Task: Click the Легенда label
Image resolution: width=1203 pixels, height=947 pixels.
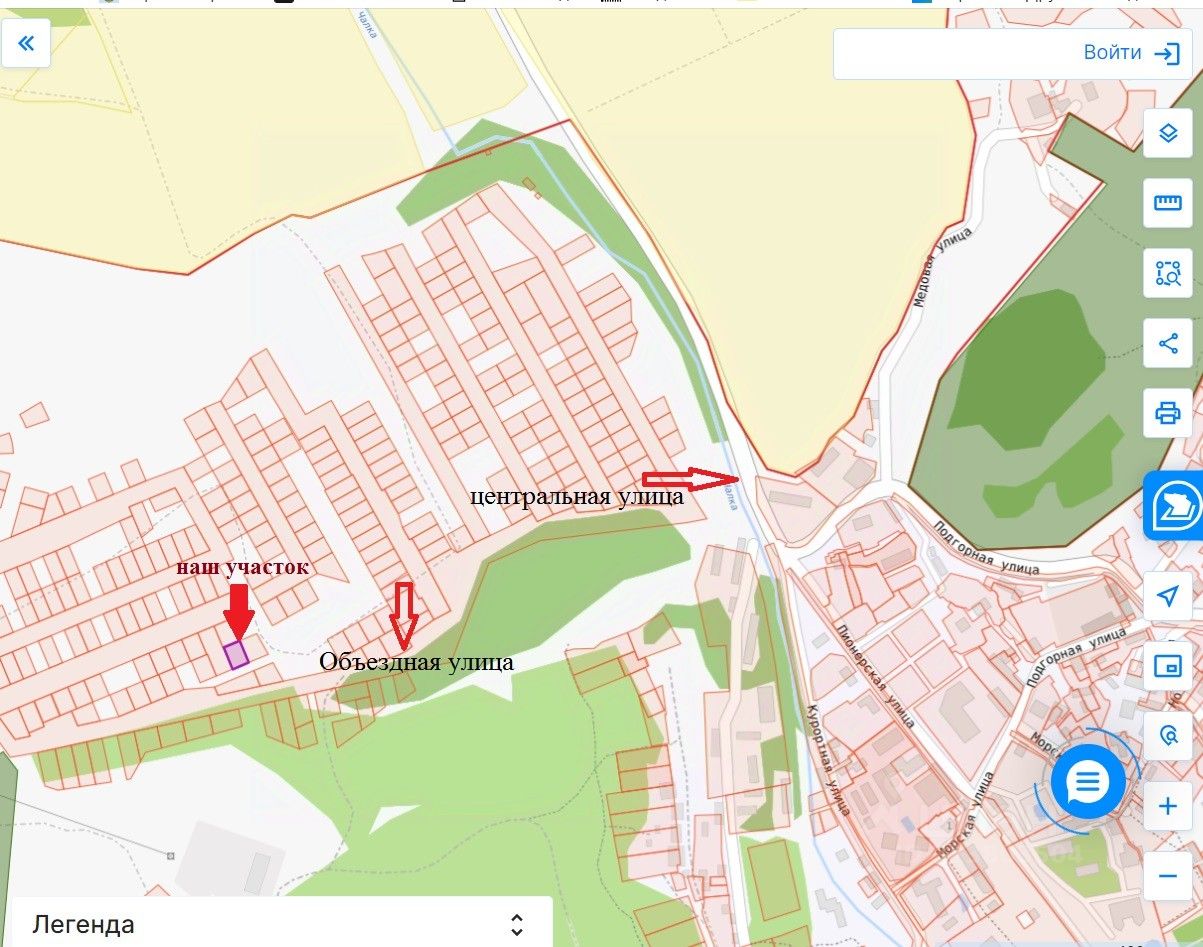Action: pyautogui.click(x=83, y=924)
